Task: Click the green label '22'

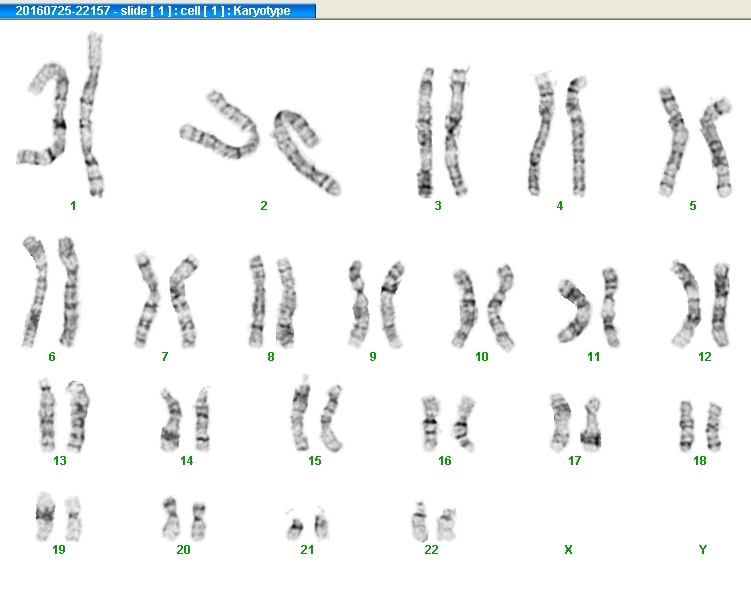Action: click(x=431, y=550)
